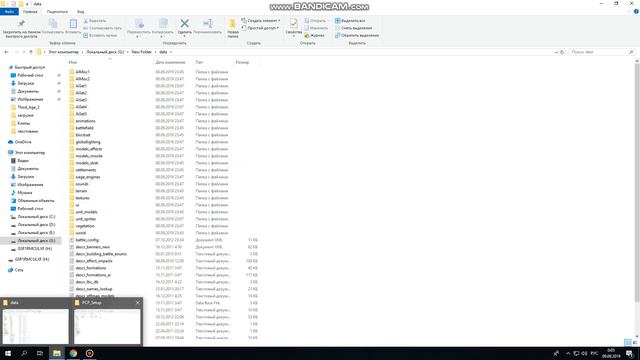Viewport: 640px width, 360px height.
Task: Click the Cut (Вырезать) scissors command
Action: pyautogui.click(x=95, y=21)
